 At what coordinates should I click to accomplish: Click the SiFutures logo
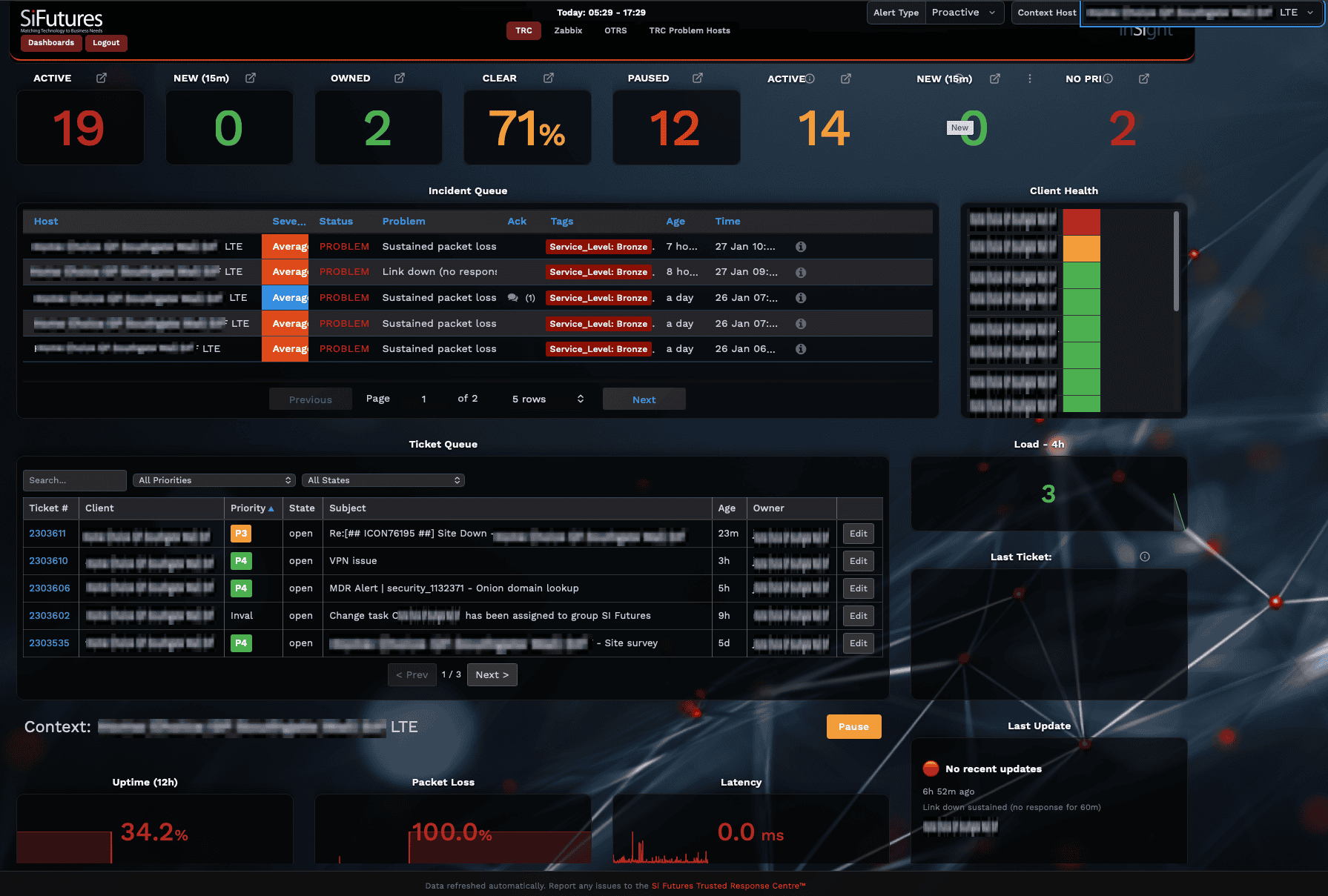pos(62,20)
